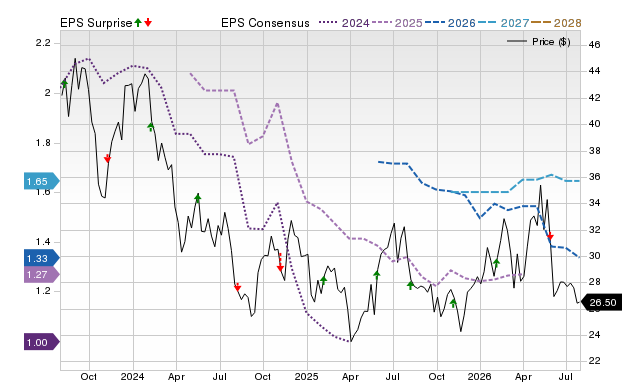This screenshot has height=382, width=640.
Task: Click the 22 right axis price label
Action: tap(595, 361)
